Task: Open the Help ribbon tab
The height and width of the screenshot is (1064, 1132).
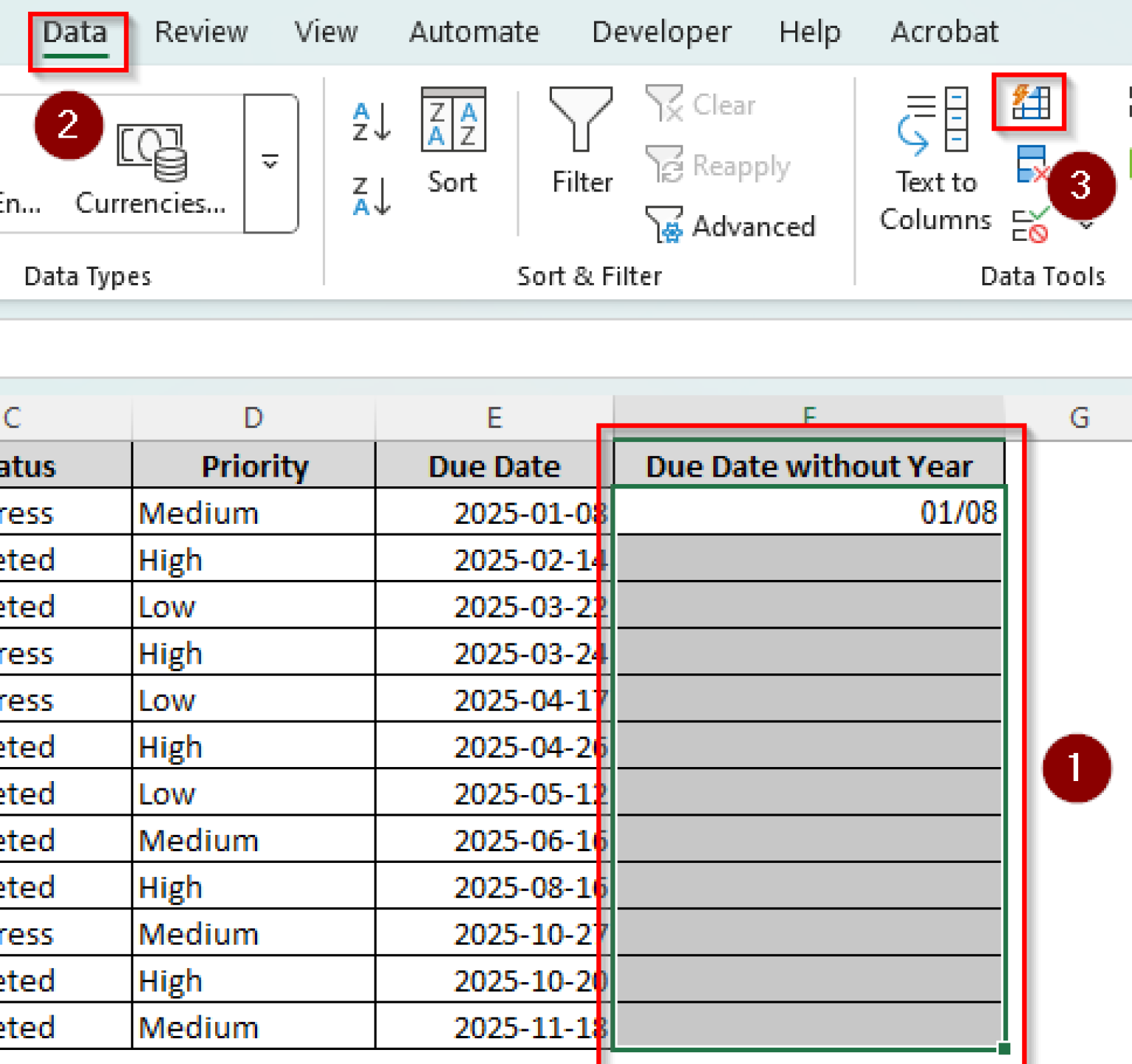Action: [810, 32]
